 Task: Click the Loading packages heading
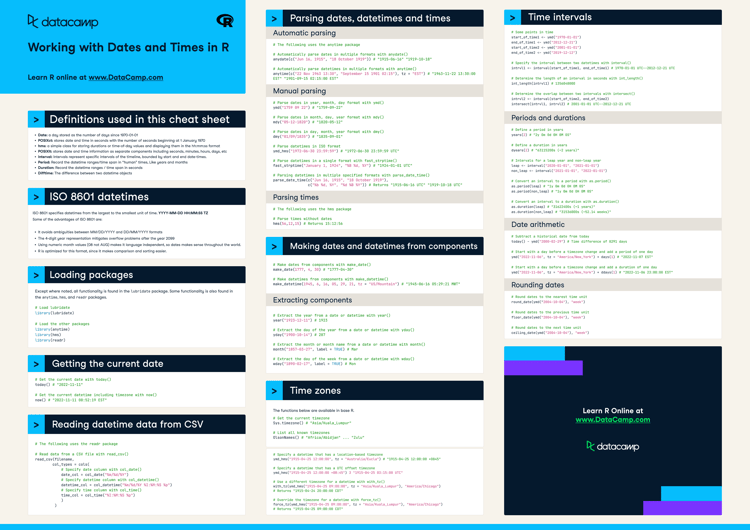click(x=91, y=275)
